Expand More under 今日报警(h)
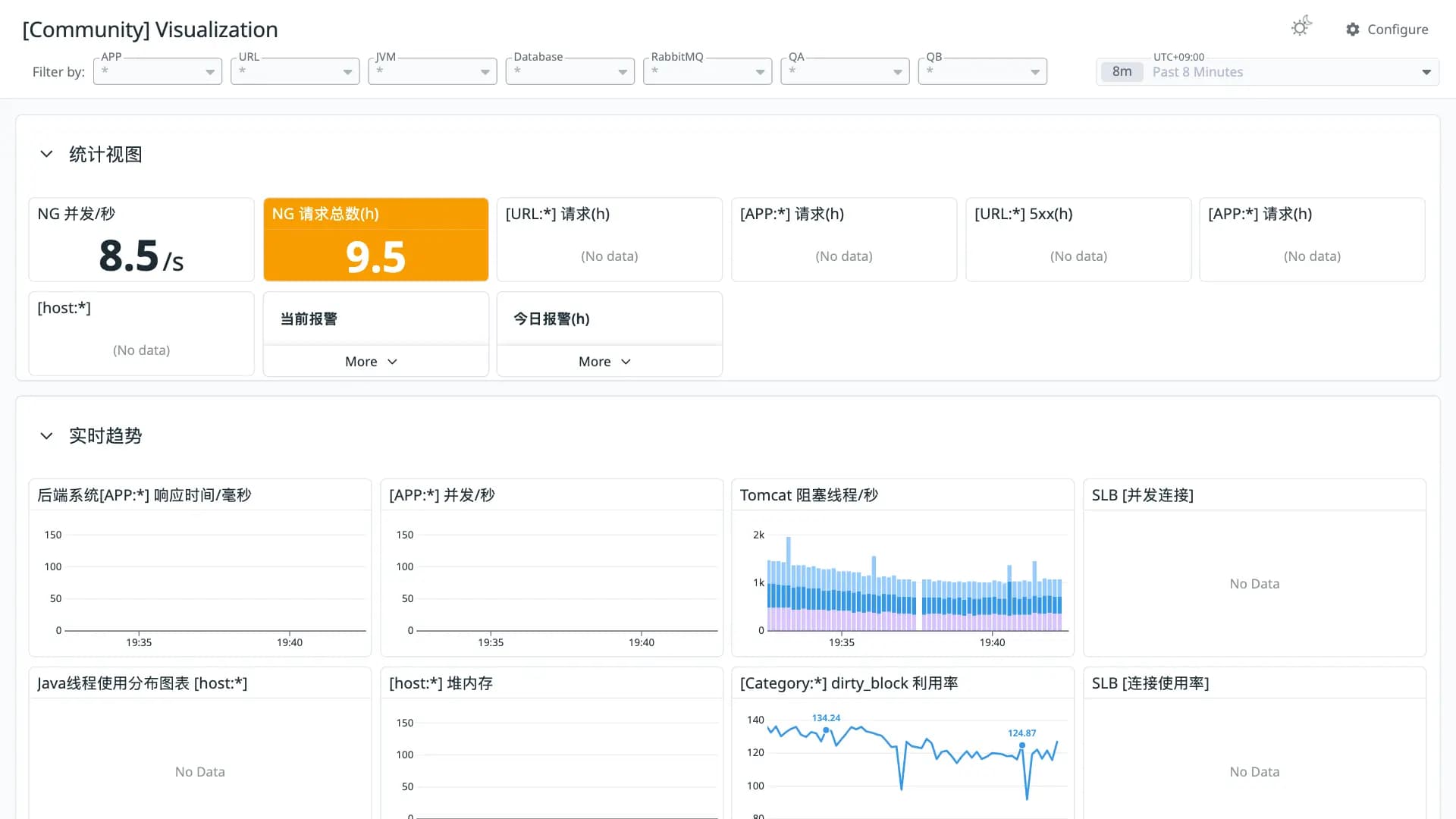 pyautogui.click(x=609, y=362)
